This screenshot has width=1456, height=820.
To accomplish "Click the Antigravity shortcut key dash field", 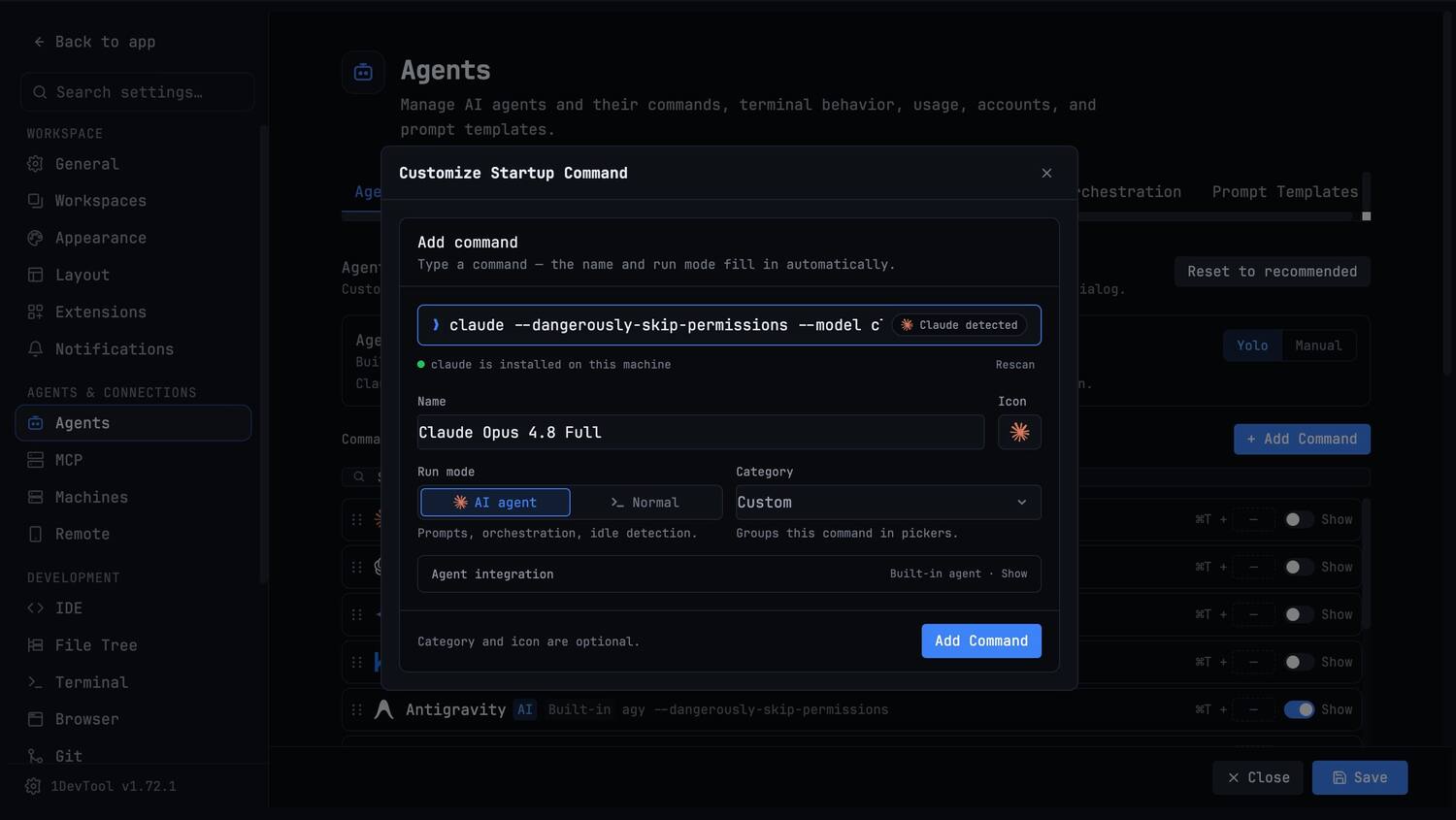I will [1253, 709].
